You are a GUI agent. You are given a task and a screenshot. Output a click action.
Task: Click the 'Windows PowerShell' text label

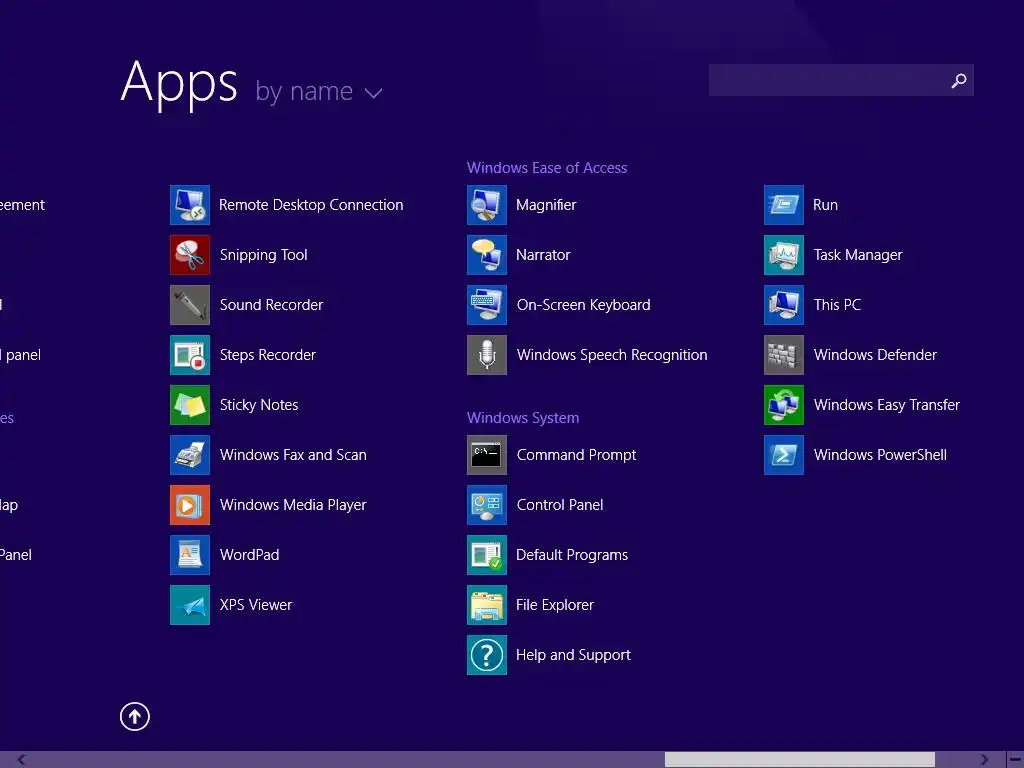[x=880, y=455]
